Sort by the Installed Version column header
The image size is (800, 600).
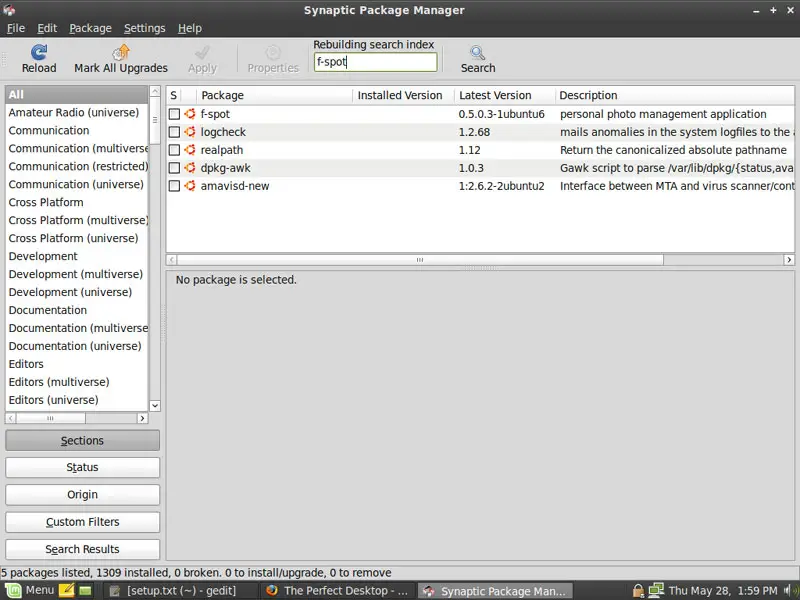pyautogui.click(x=403, y=95)
